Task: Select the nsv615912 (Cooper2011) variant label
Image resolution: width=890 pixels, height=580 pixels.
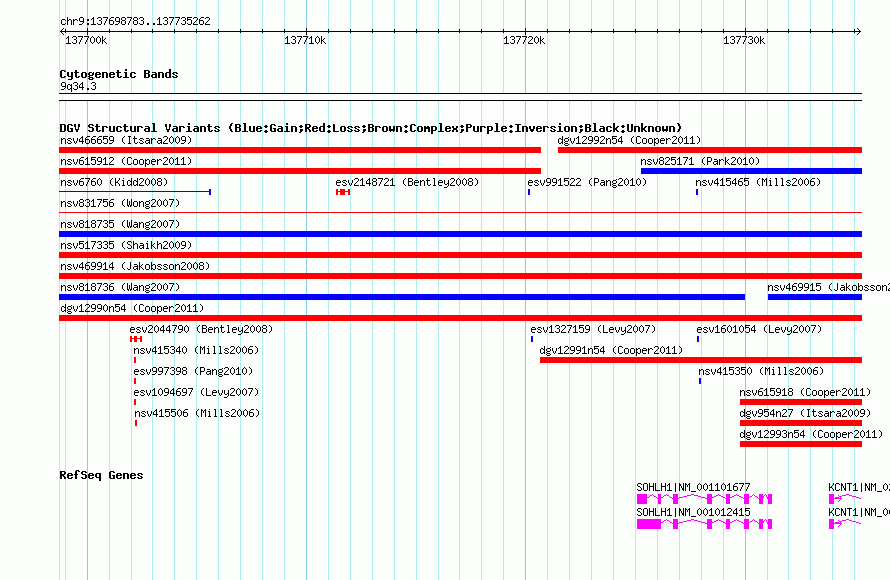Action: click(x=126, y=161)
